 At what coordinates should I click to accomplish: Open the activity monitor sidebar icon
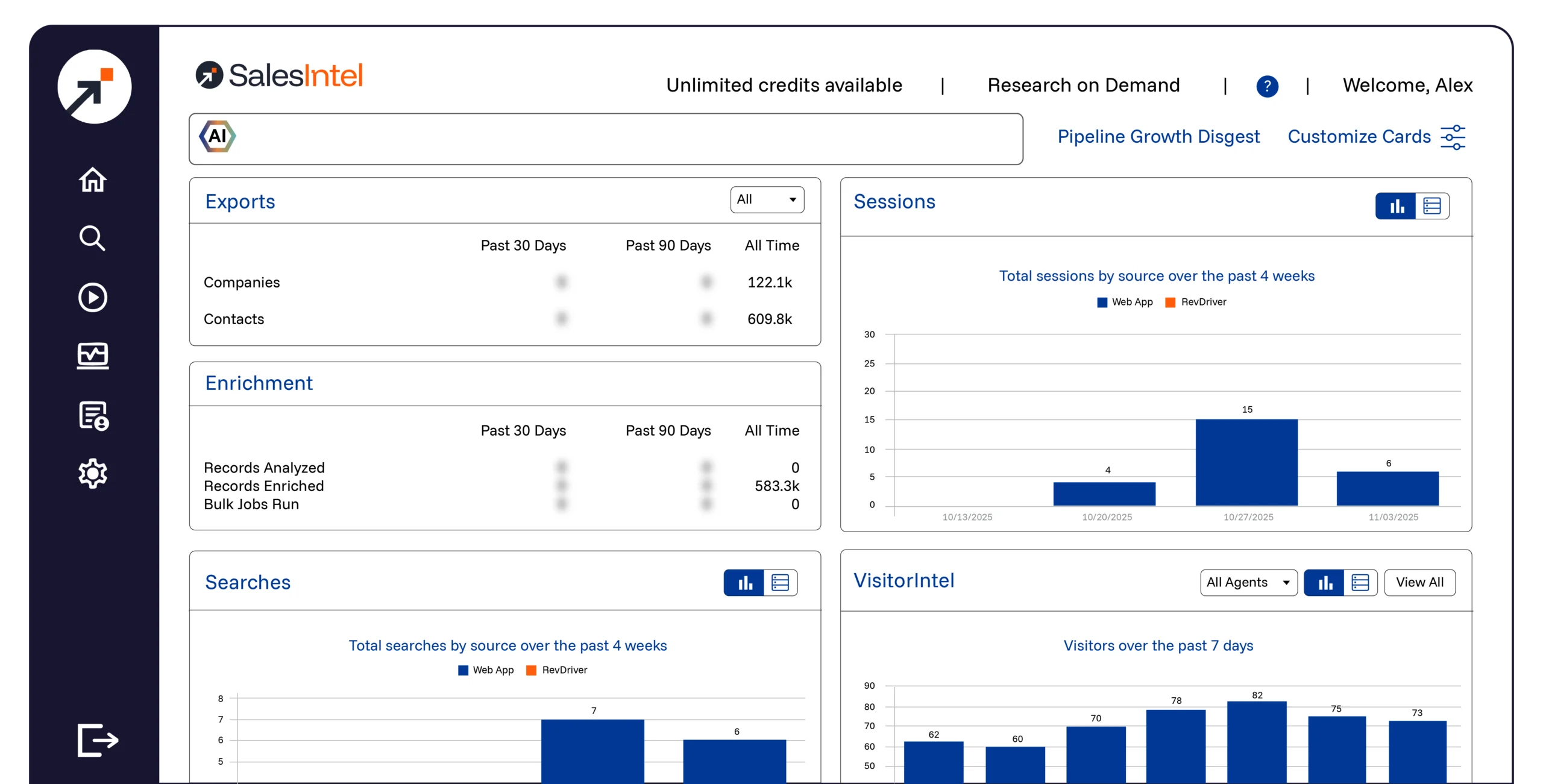pyautogui.click(x=93, y=356)
